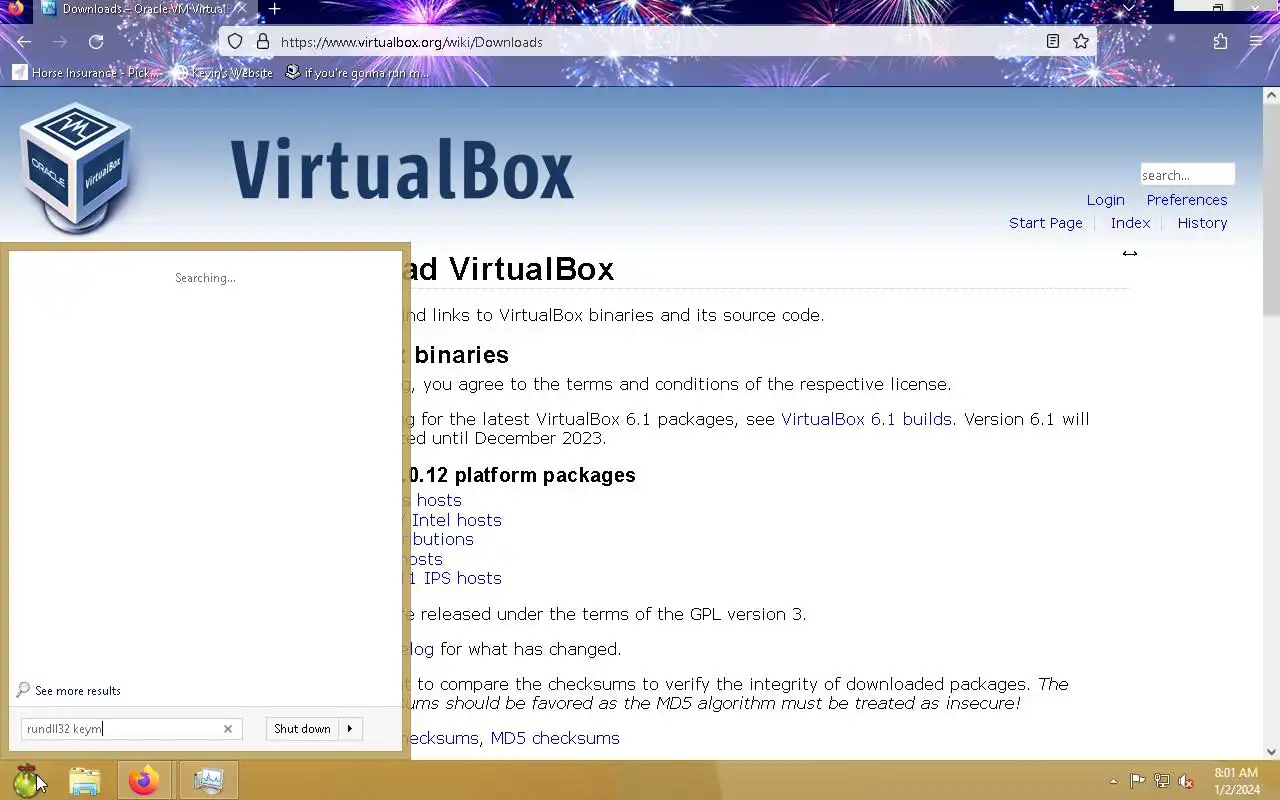Viewport: 1280px width, 800px height.
Task: Click the VirtualBox cube logo
Action: pyautogui.click(x=76, y=166)
